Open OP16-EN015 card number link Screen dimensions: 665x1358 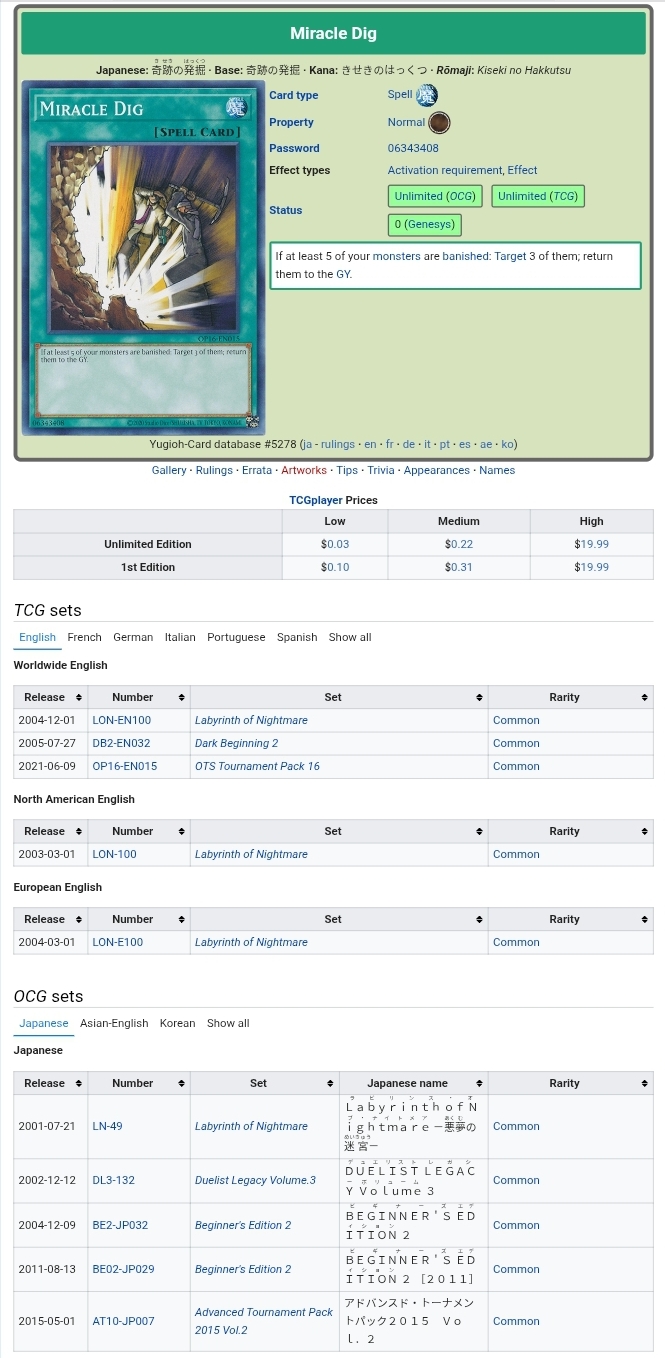click(125, 766)
